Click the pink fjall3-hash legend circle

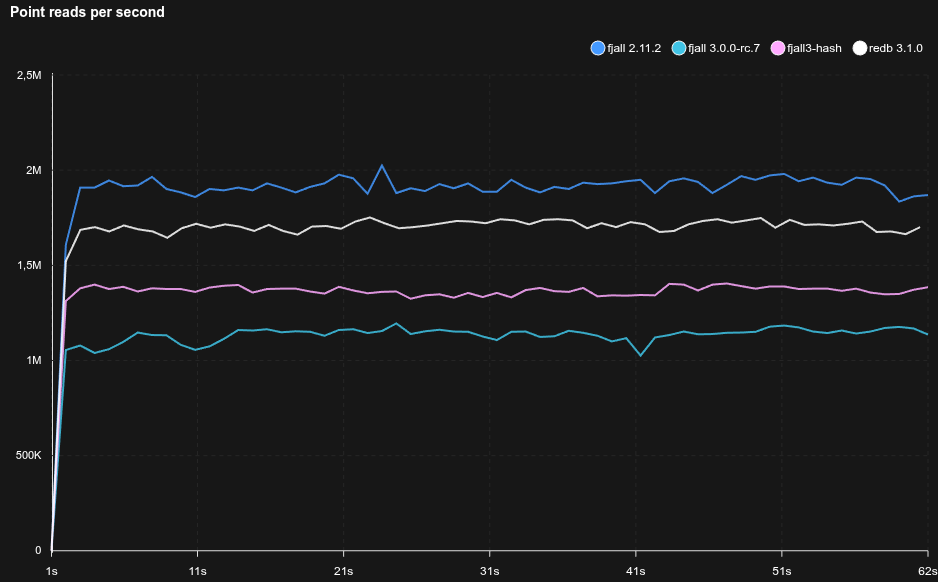click(x=778, y=48)
